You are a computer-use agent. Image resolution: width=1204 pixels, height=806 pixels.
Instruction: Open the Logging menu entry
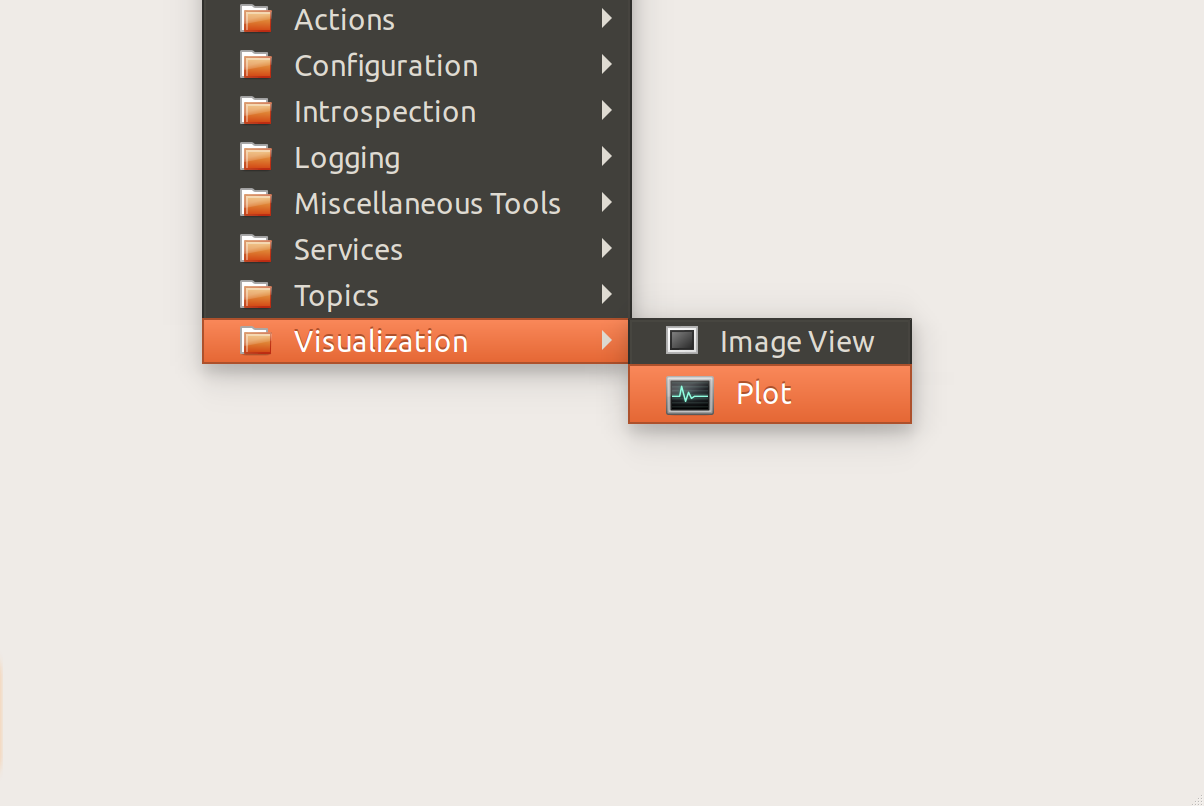347,157
